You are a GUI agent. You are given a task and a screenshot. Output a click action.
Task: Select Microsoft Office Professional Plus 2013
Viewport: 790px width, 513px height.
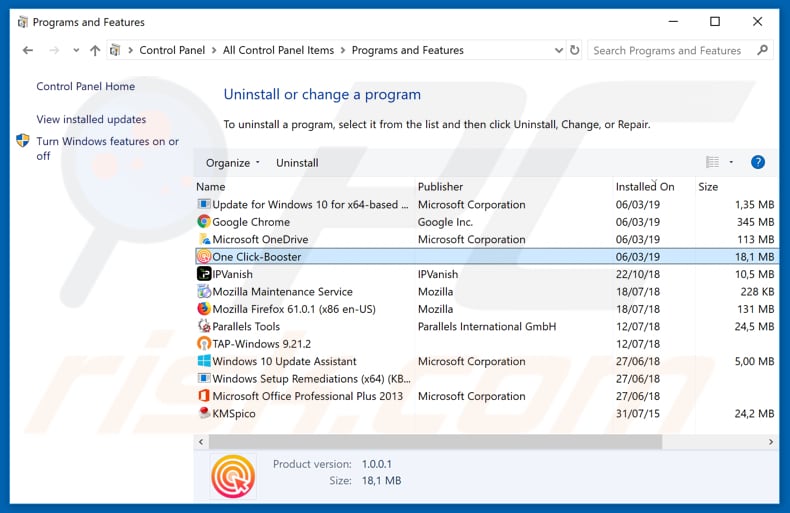(x=307, y=396)
